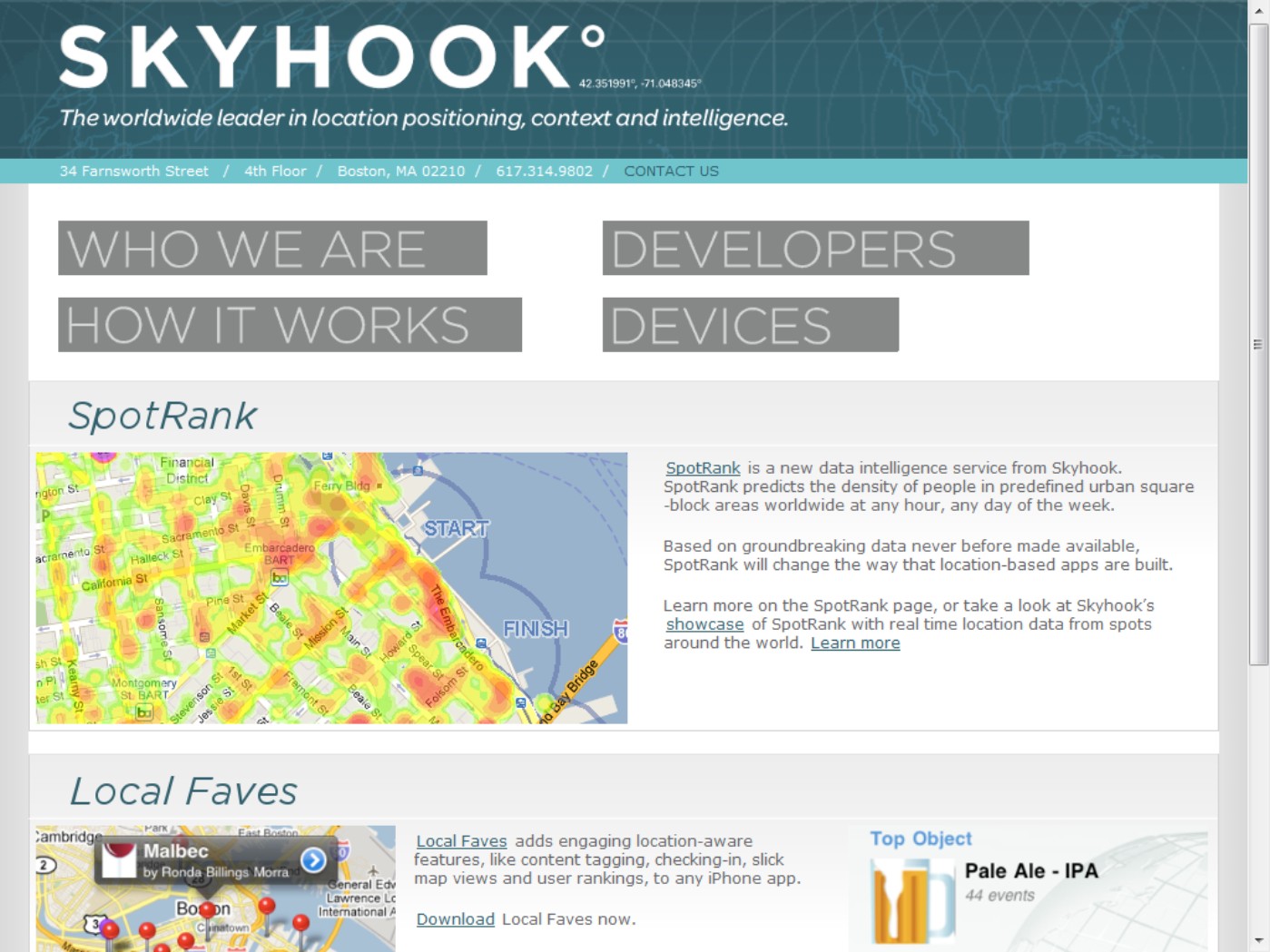This screenshot has height=952, width=1270.
Task: Click the Skyhook logo
Action: (332, 56)
